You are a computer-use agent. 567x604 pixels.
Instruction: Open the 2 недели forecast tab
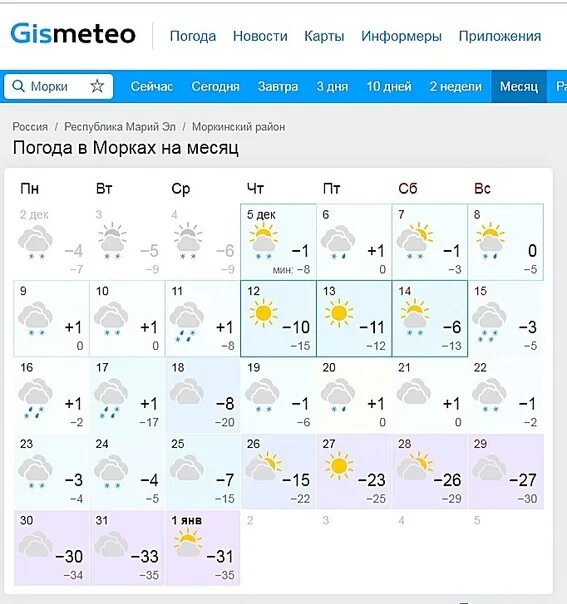(x=456, y=86)
